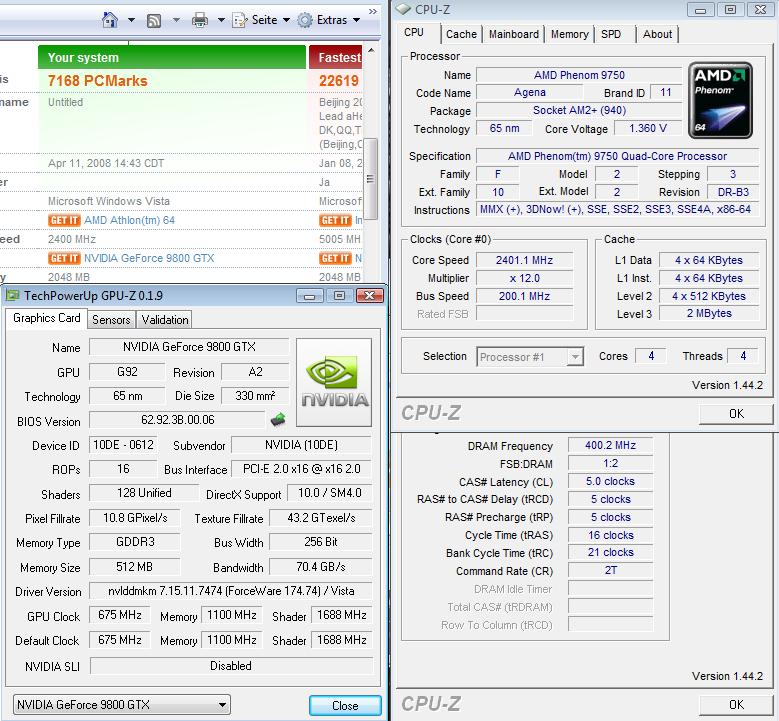This screenshot has width=779, height=721.
Task: Click the AMD Phenom logo in CPU-Z
Action: [x=720, y=100]
